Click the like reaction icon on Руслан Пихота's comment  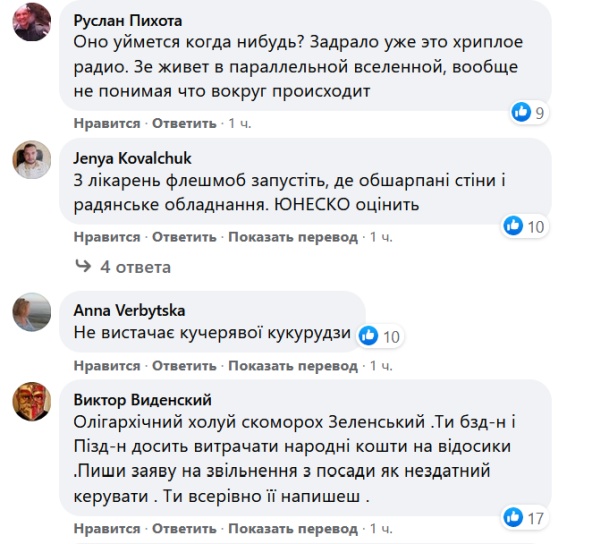(x=521, y=112)
